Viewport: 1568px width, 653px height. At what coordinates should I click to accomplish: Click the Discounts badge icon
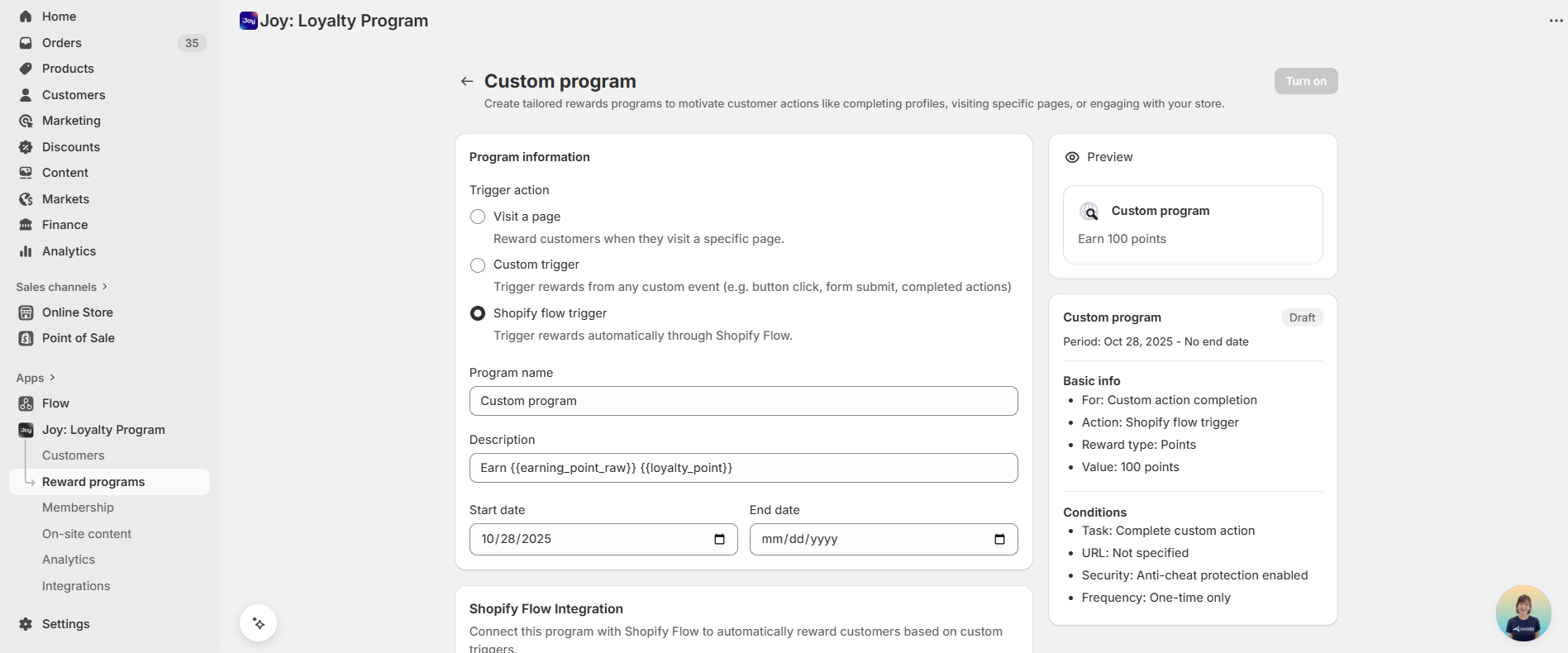coord(26,147)
